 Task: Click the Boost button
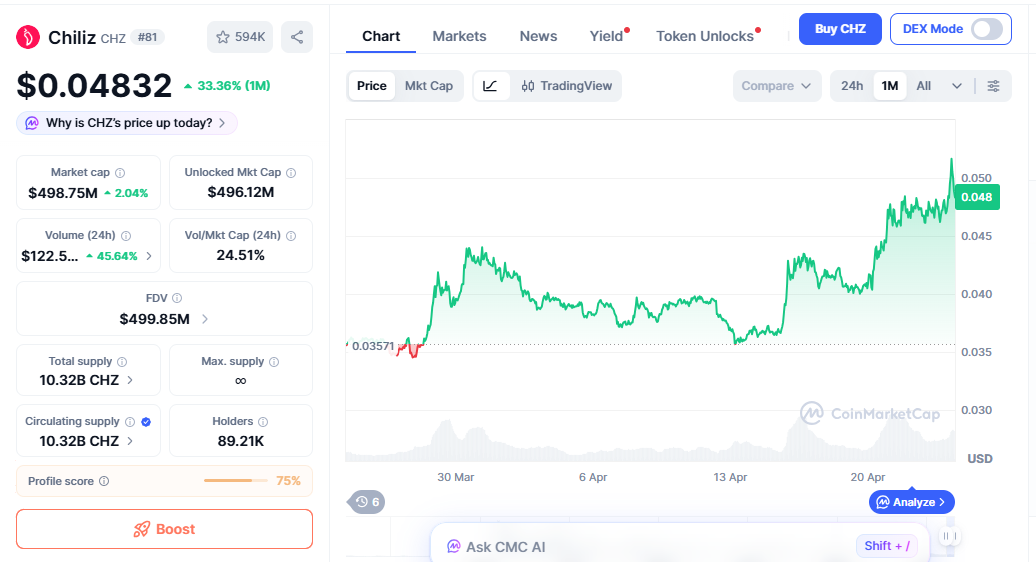tap(165, 529)
